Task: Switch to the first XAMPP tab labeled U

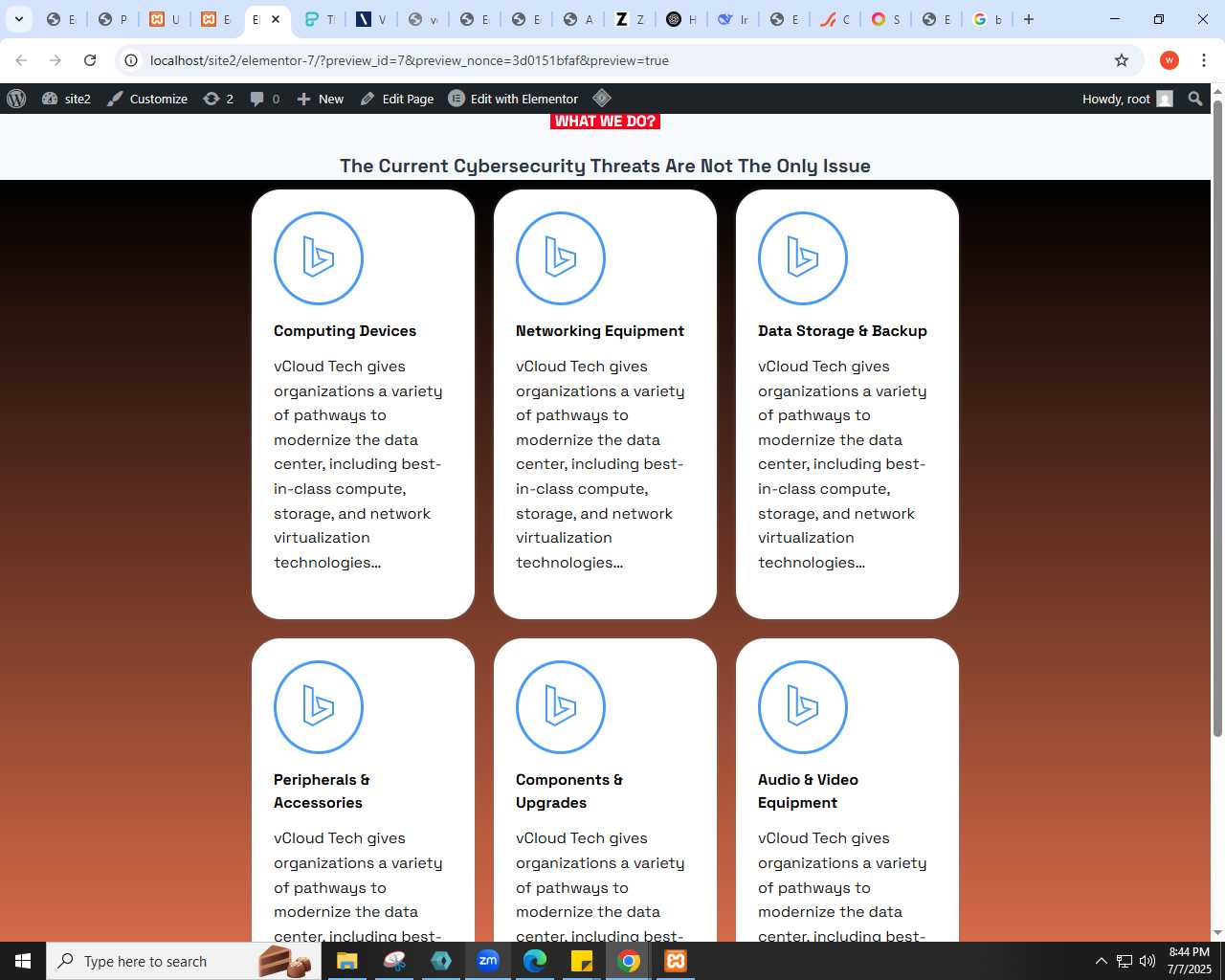Action: pos(165,19)
